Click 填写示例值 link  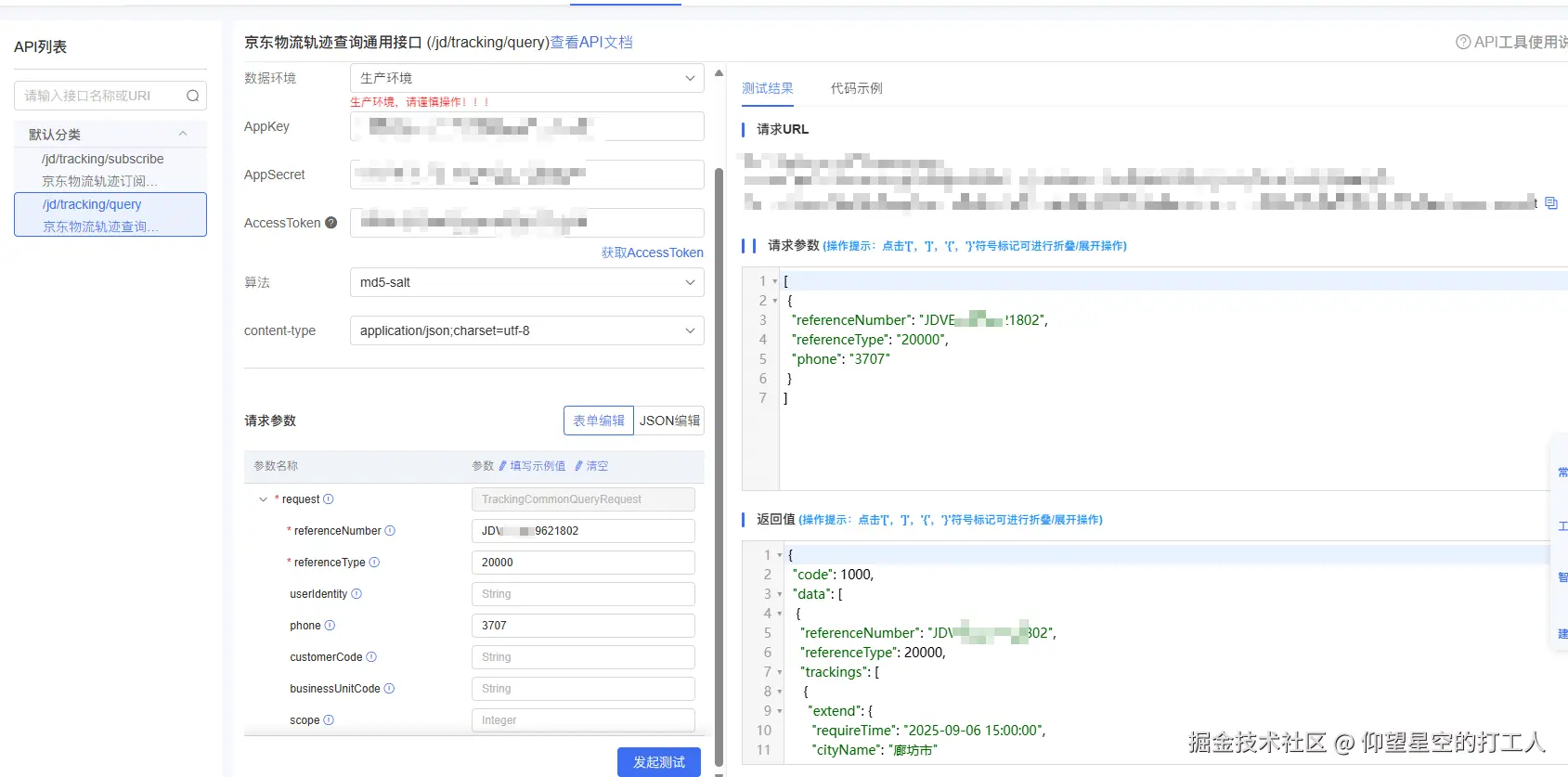click(533, 466)
